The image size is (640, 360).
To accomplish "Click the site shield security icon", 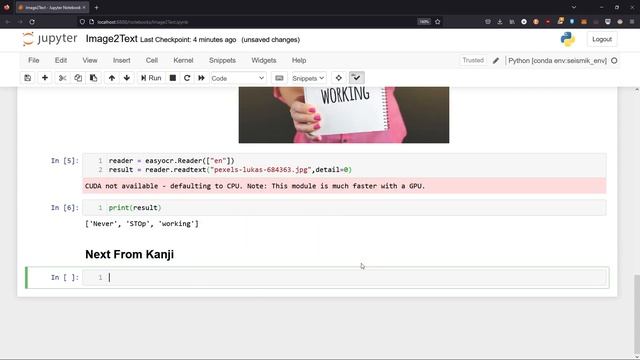I will pyautogui.click(x=82, y=22).
